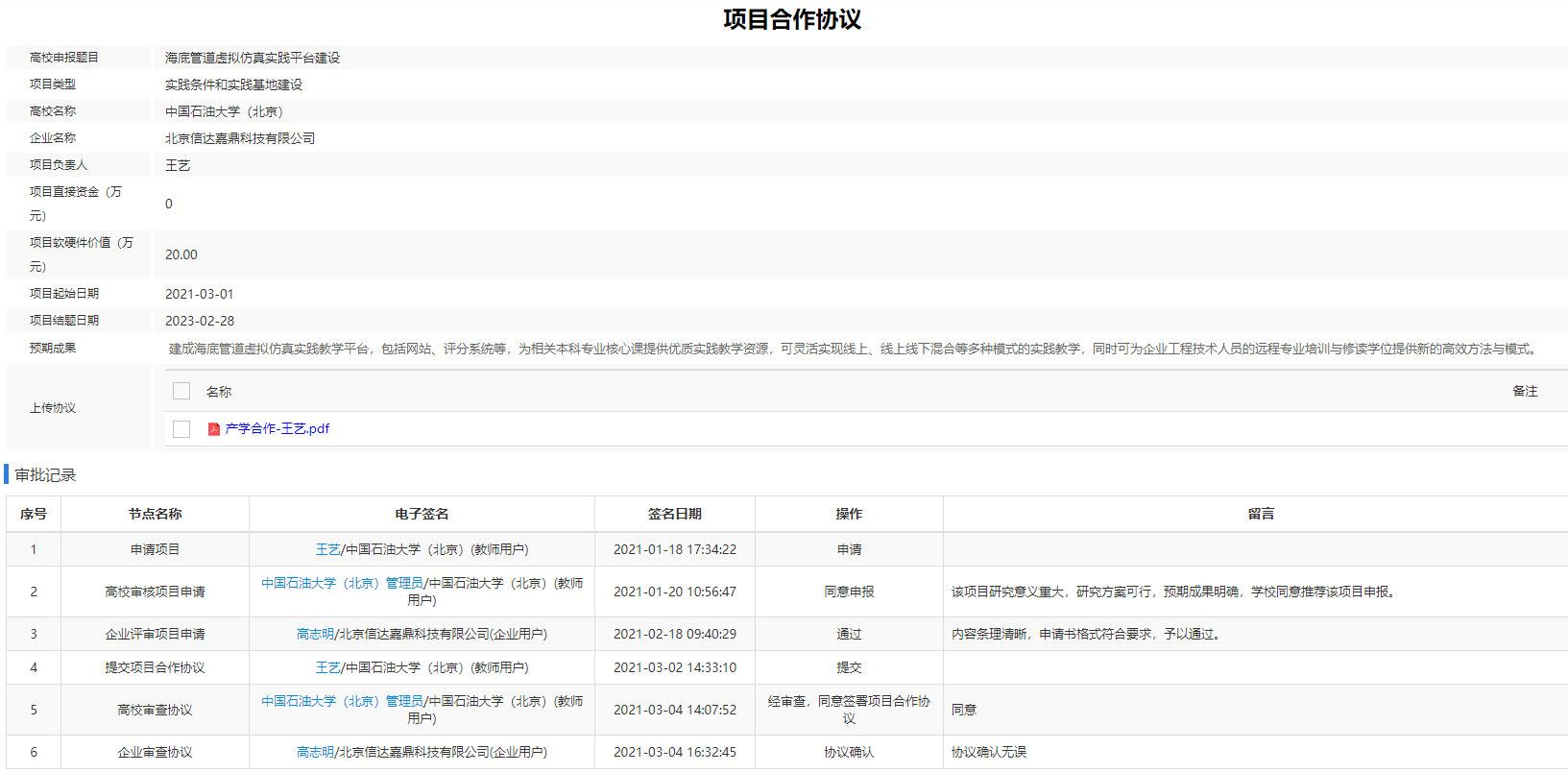Open 高志明's signature link in the 企业评审项目申请 row
Viewport: 1568px width, 773px height.
[315, 635]
